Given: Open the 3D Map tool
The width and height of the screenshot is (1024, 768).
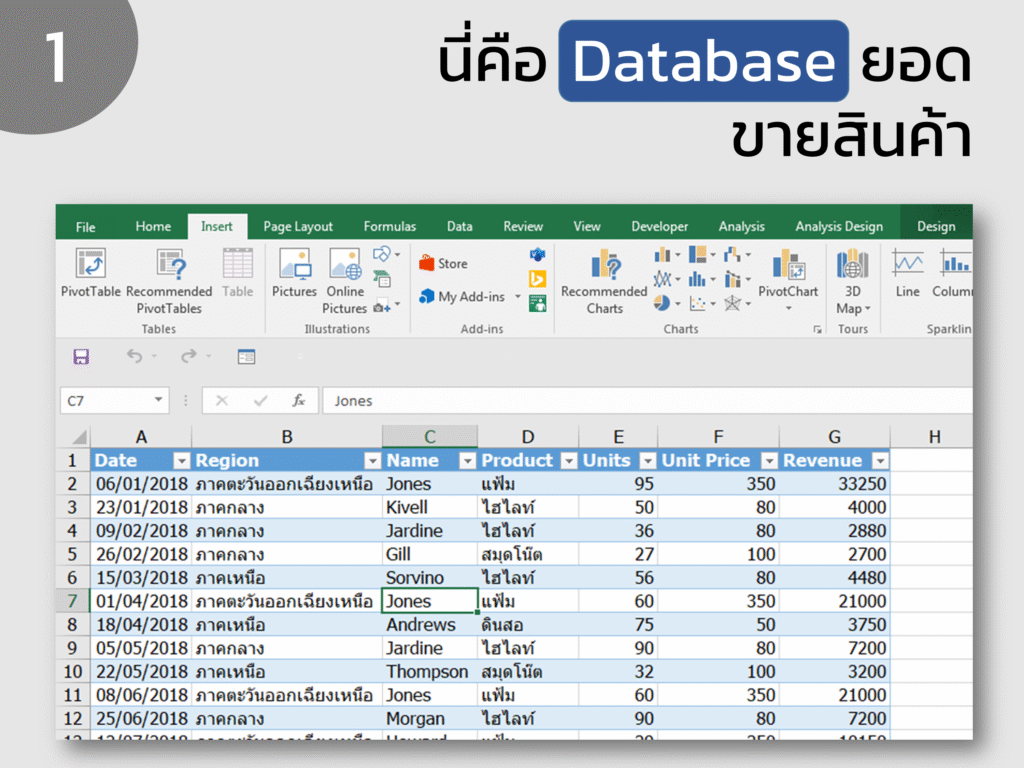Looking at the screenshot, I should 853,281.
